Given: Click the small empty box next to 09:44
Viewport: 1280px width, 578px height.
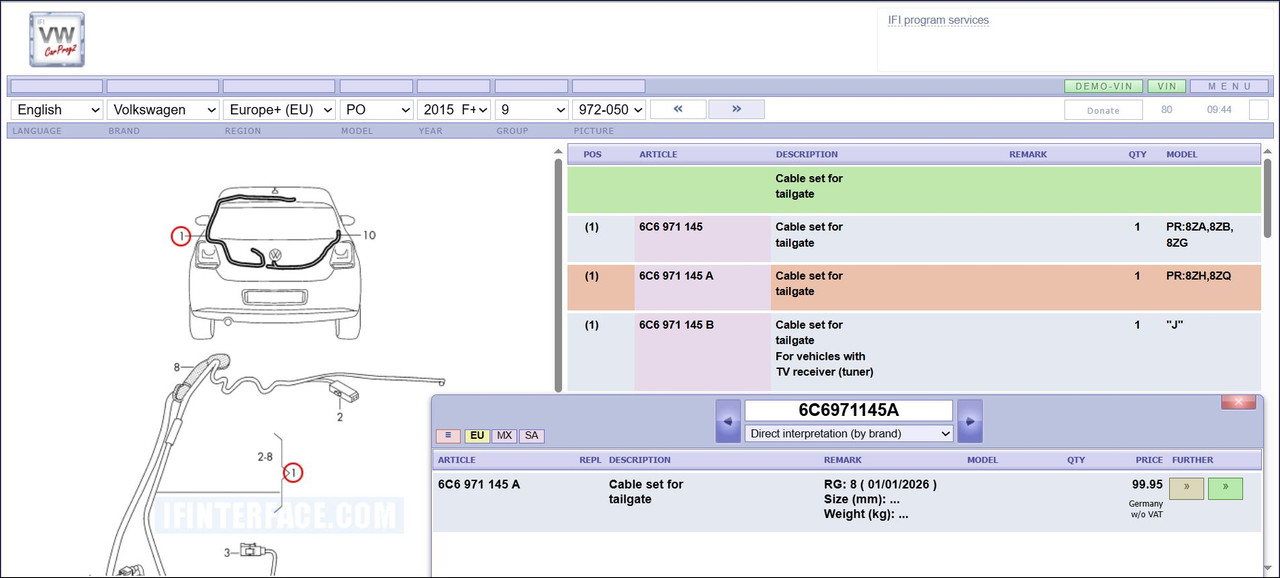Looking at the screenshot, I should coord(1259,110).
